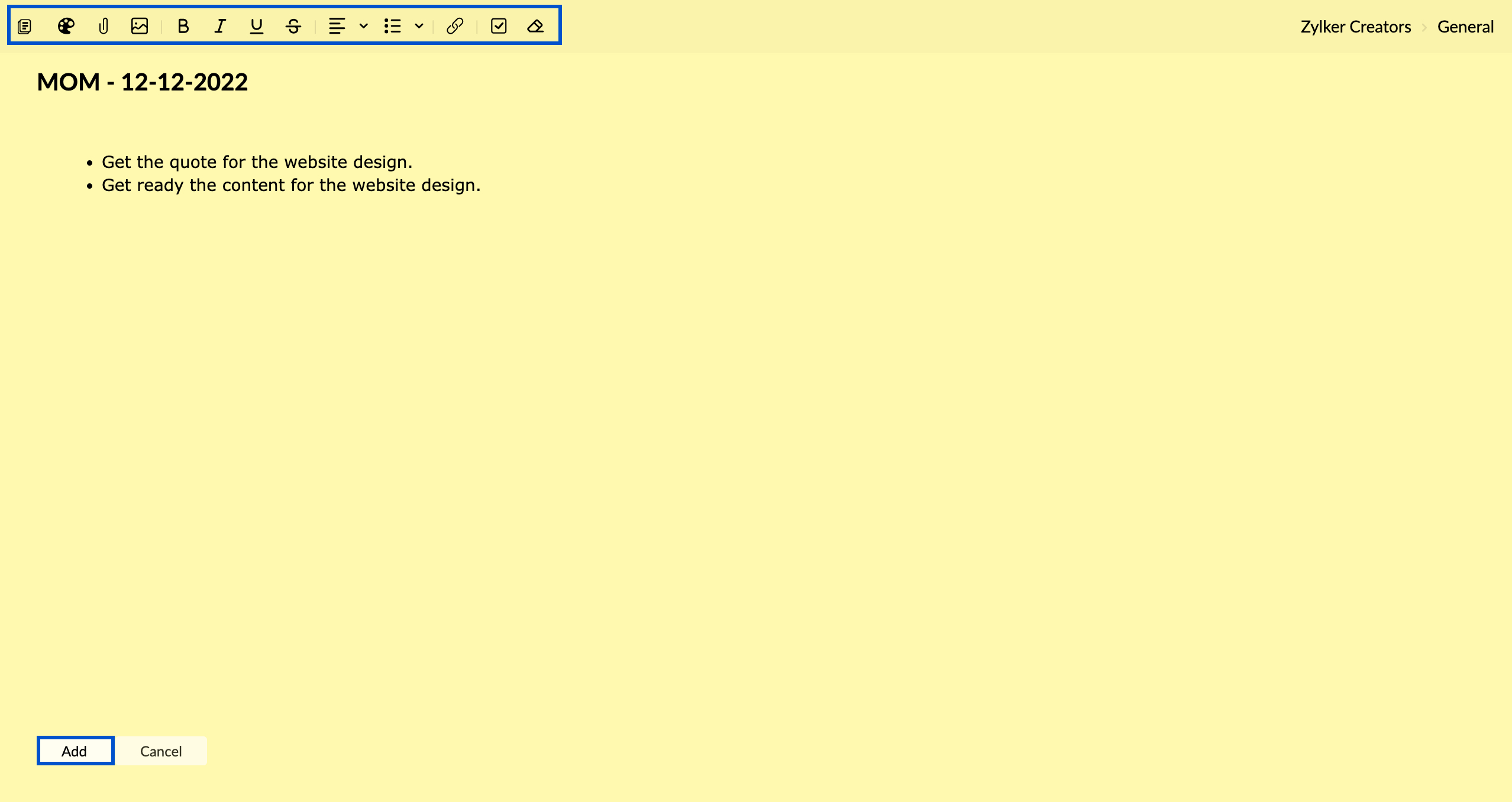Viewport: 1512px width, 802px height.
Task: Apply strikethrough formatting
Action: tap(293, 26)
